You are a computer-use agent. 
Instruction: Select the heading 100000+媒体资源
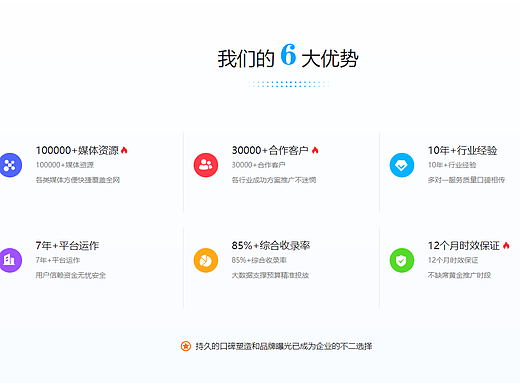77,150
